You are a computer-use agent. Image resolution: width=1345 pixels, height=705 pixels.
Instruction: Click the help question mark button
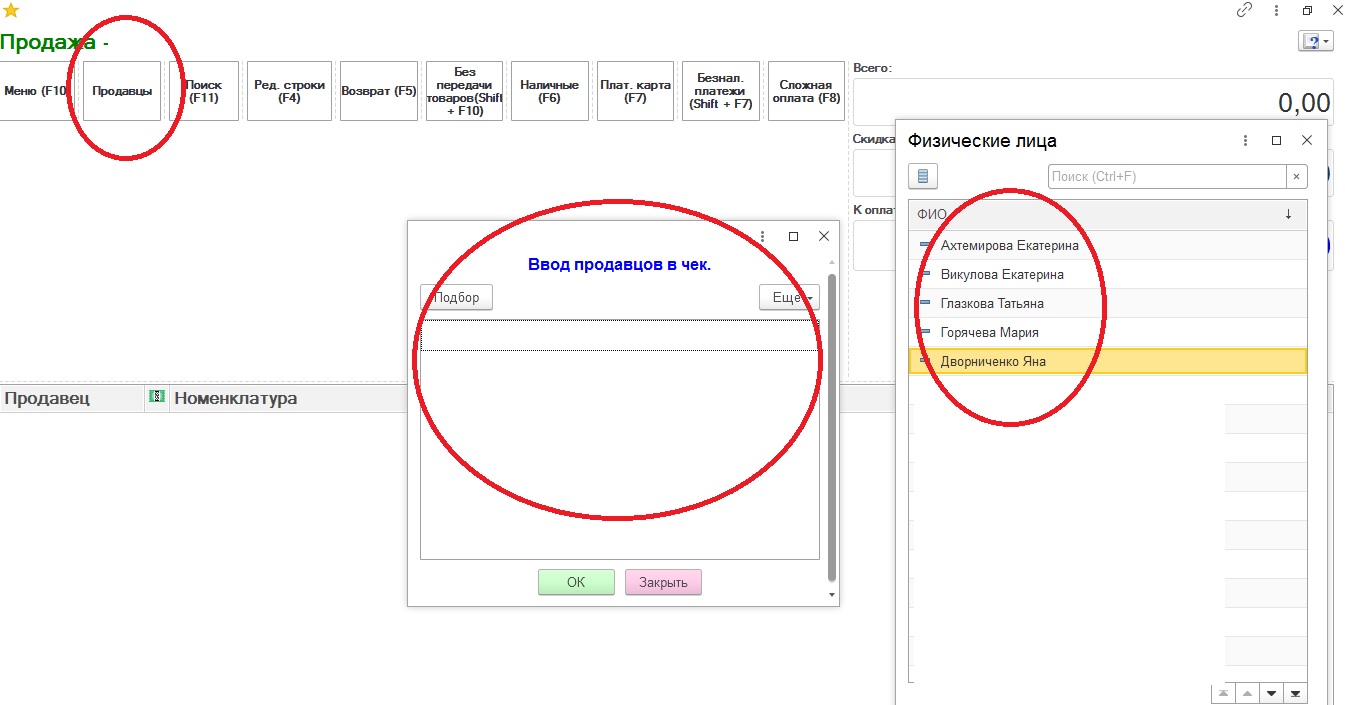[x=1310, y=41]
